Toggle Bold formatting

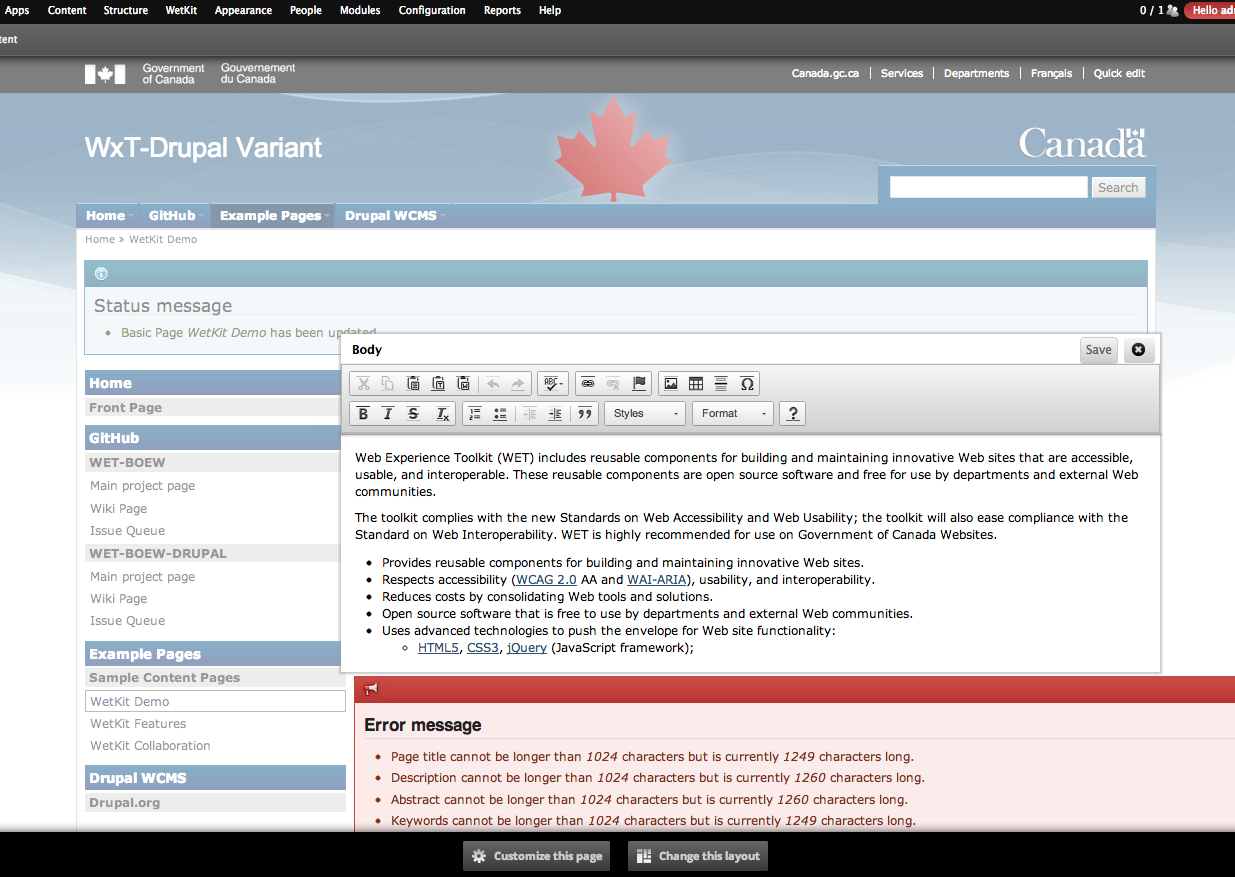[x=363, y=413]
